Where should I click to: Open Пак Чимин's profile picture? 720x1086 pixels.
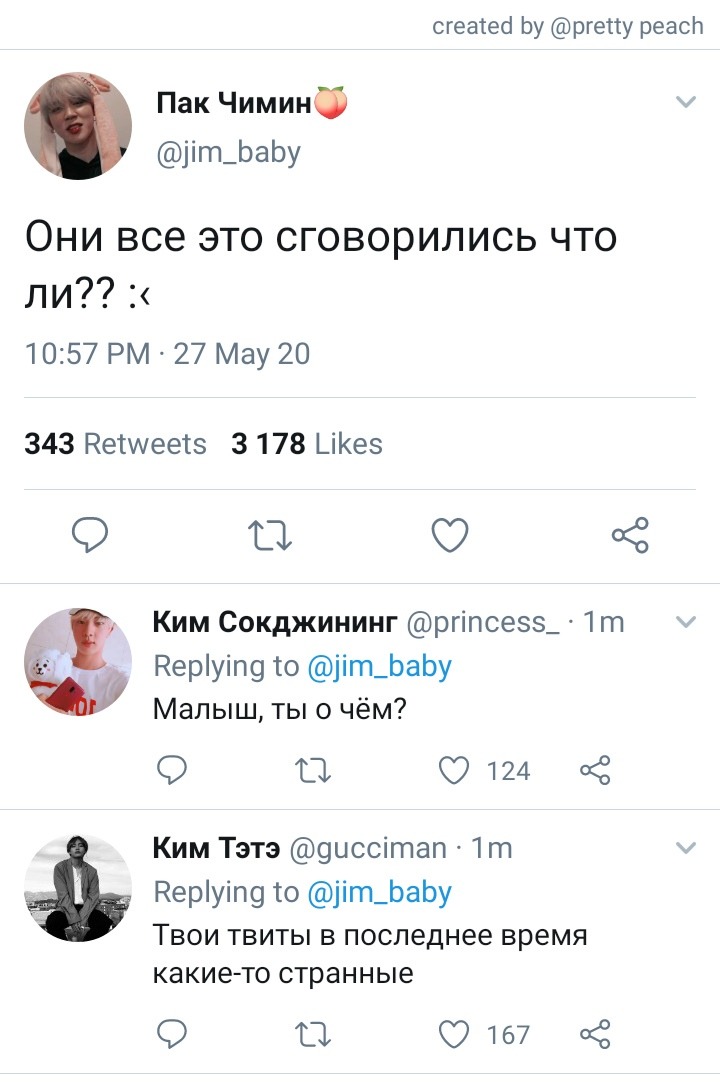coord(78,126)
